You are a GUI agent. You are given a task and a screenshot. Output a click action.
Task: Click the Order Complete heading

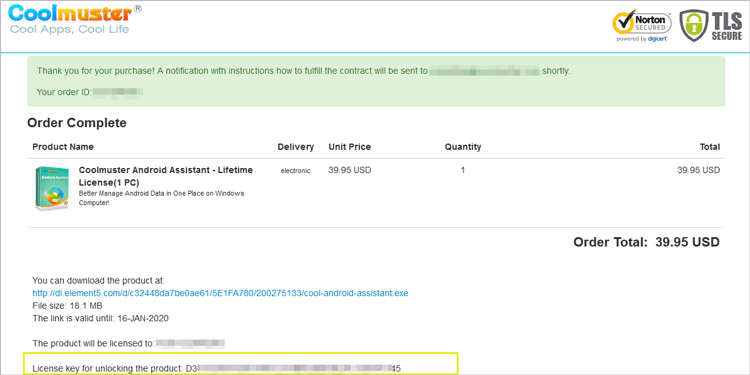click(x=77, y=123)
